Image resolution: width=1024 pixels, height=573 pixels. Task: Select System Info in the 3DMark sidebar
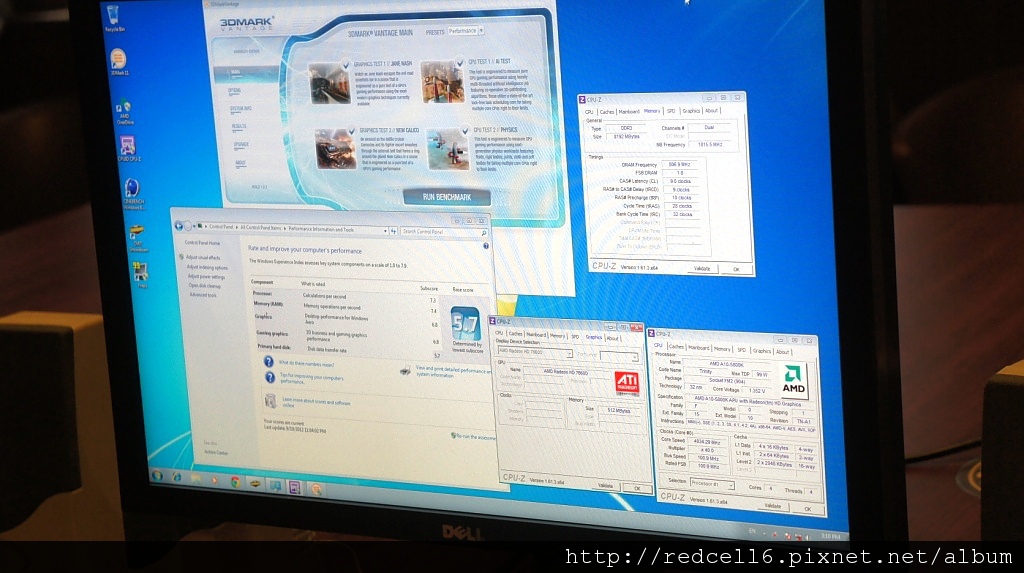point(240,108)
